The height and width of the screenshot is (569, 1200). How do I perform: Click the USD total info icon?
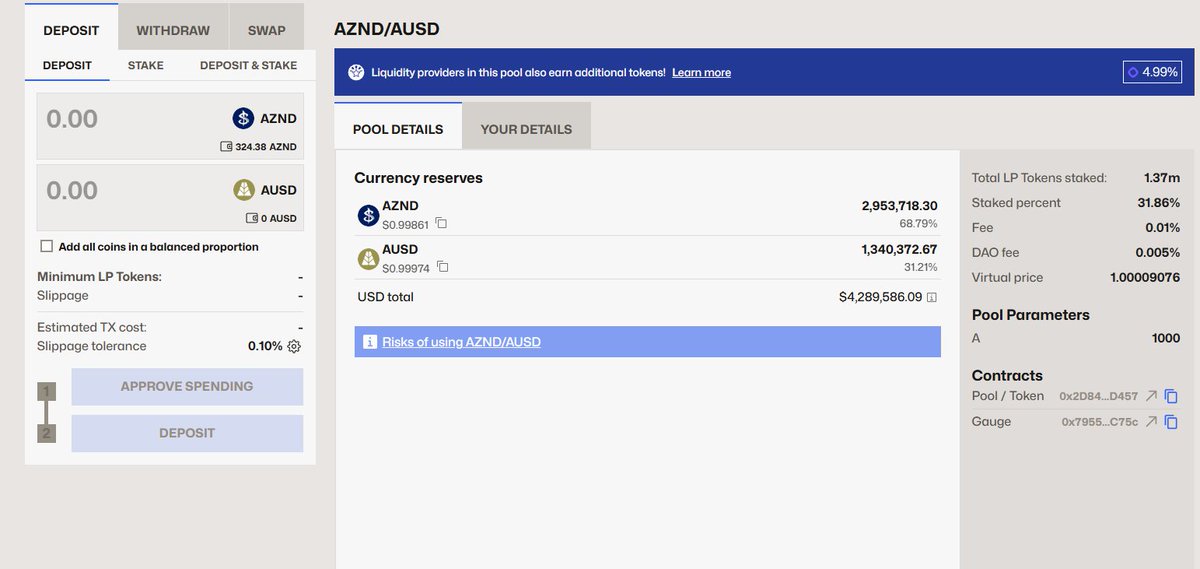coord(931,297)
